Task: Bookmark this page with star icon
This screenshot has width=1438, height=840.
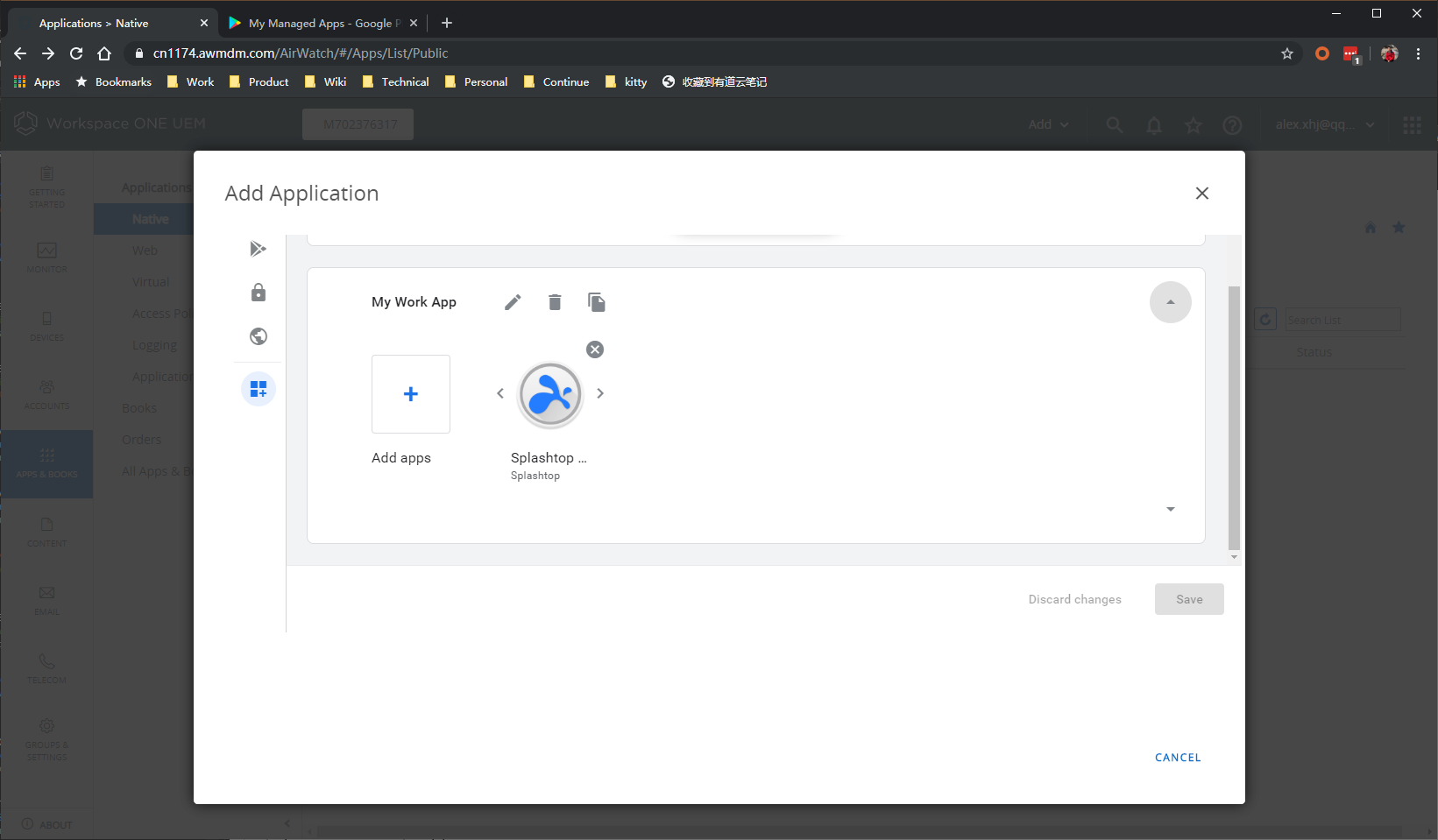Action: click(x=1287, y=53)
